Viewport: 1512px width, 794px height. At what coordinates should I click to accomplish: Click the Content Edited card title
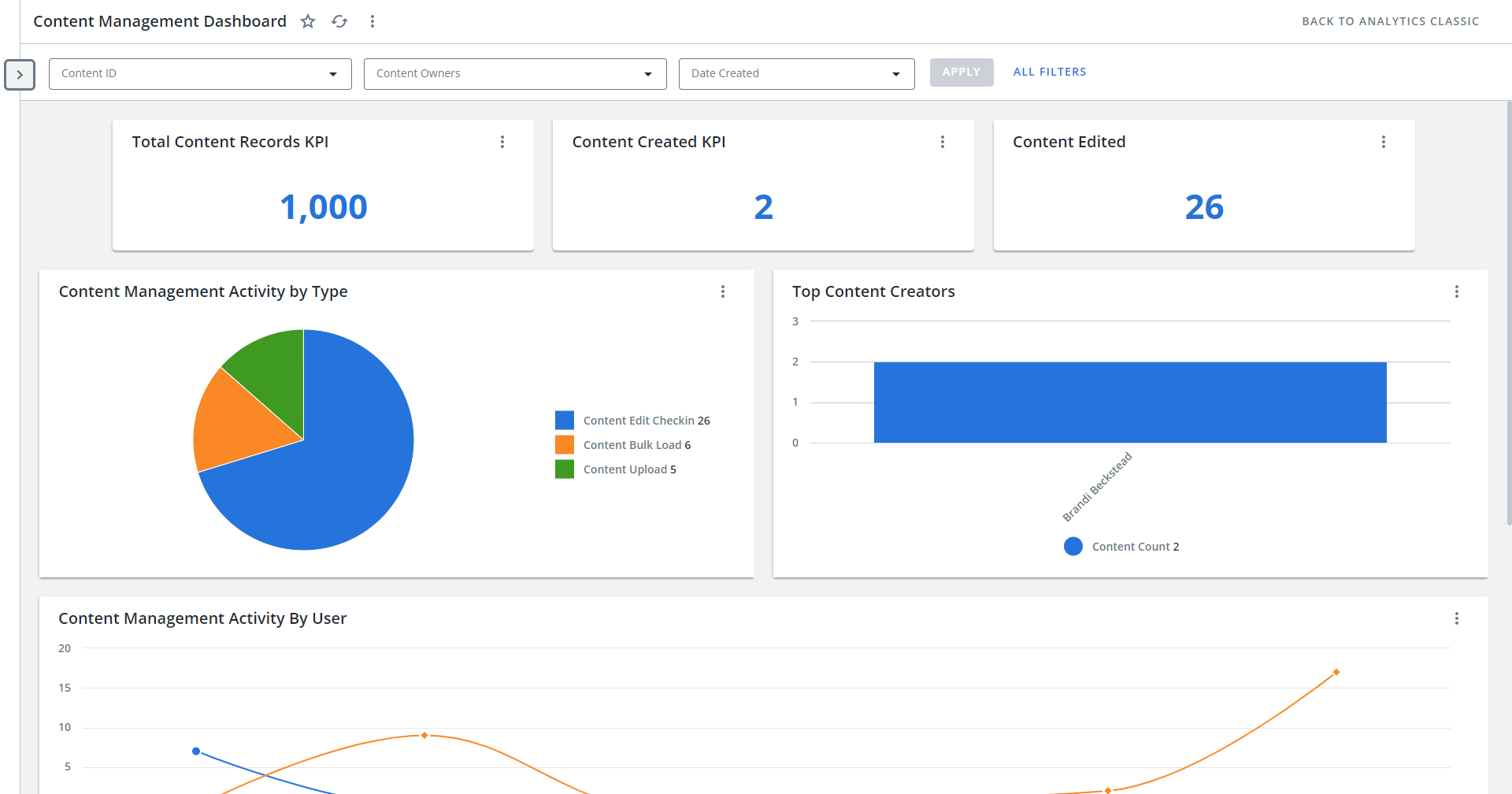click(1069, 142)
